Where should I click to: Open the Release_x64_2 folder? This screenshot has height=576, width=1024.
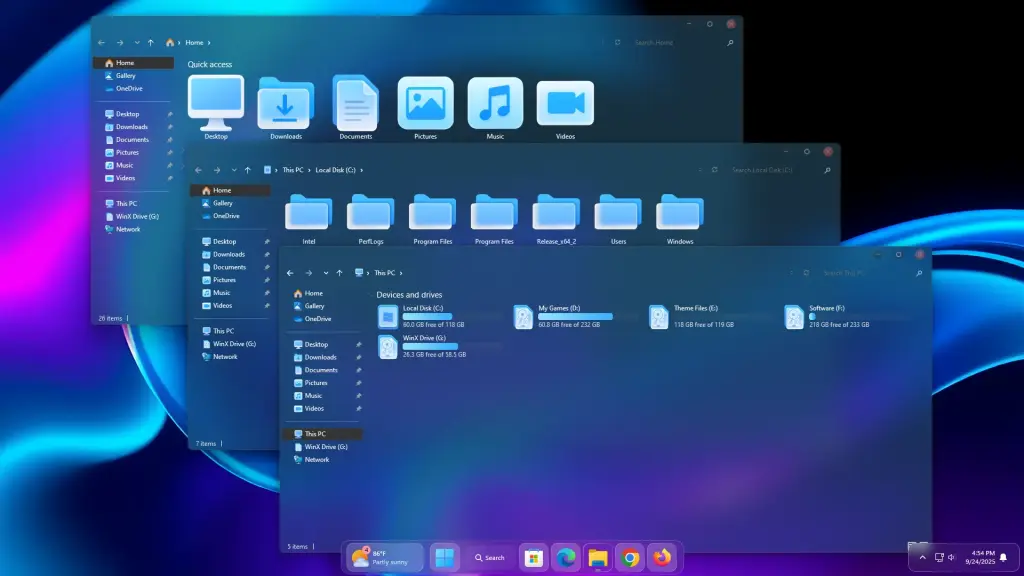(556, 213)
